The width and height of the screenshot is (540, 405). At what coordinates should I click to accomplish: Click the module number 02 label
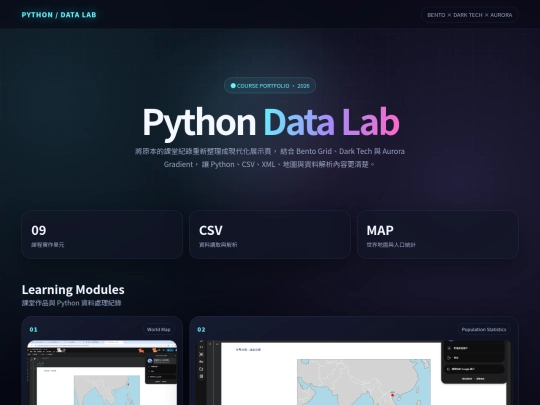click(201, 330)
